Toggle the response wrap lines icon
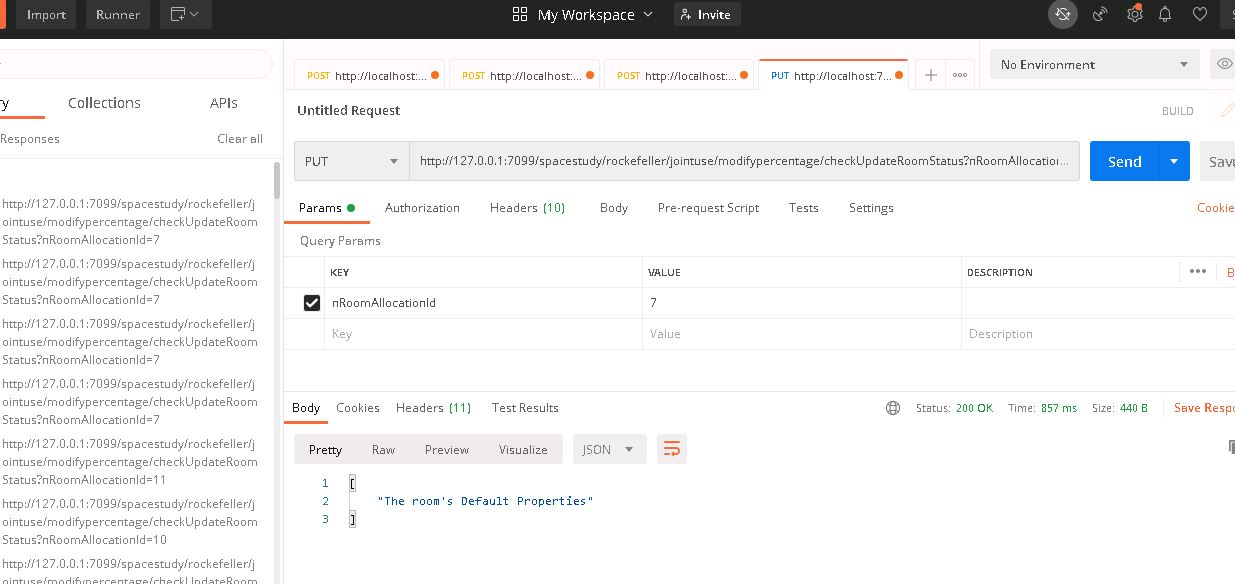This screenshot has height=584, width=1235. click(x=672, y=449)
